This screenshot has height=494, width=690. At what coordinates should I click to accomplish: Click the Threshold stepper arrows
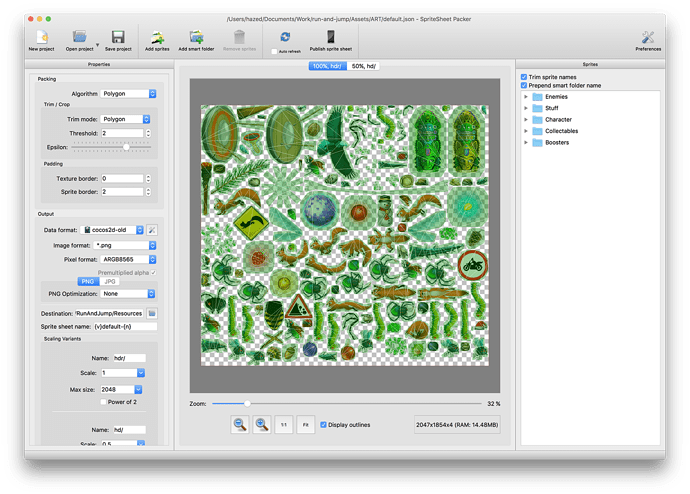tap(148, 133)
